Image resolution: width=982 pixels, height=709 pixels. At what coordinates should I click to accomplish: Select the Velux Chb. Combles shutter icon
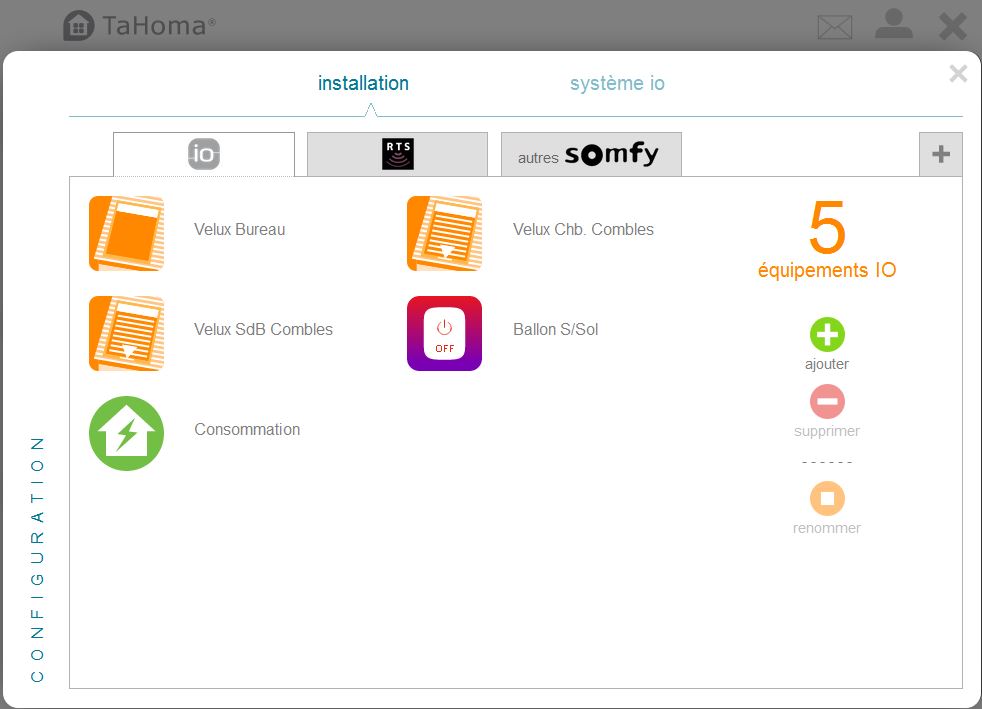[x=444, y=233]
